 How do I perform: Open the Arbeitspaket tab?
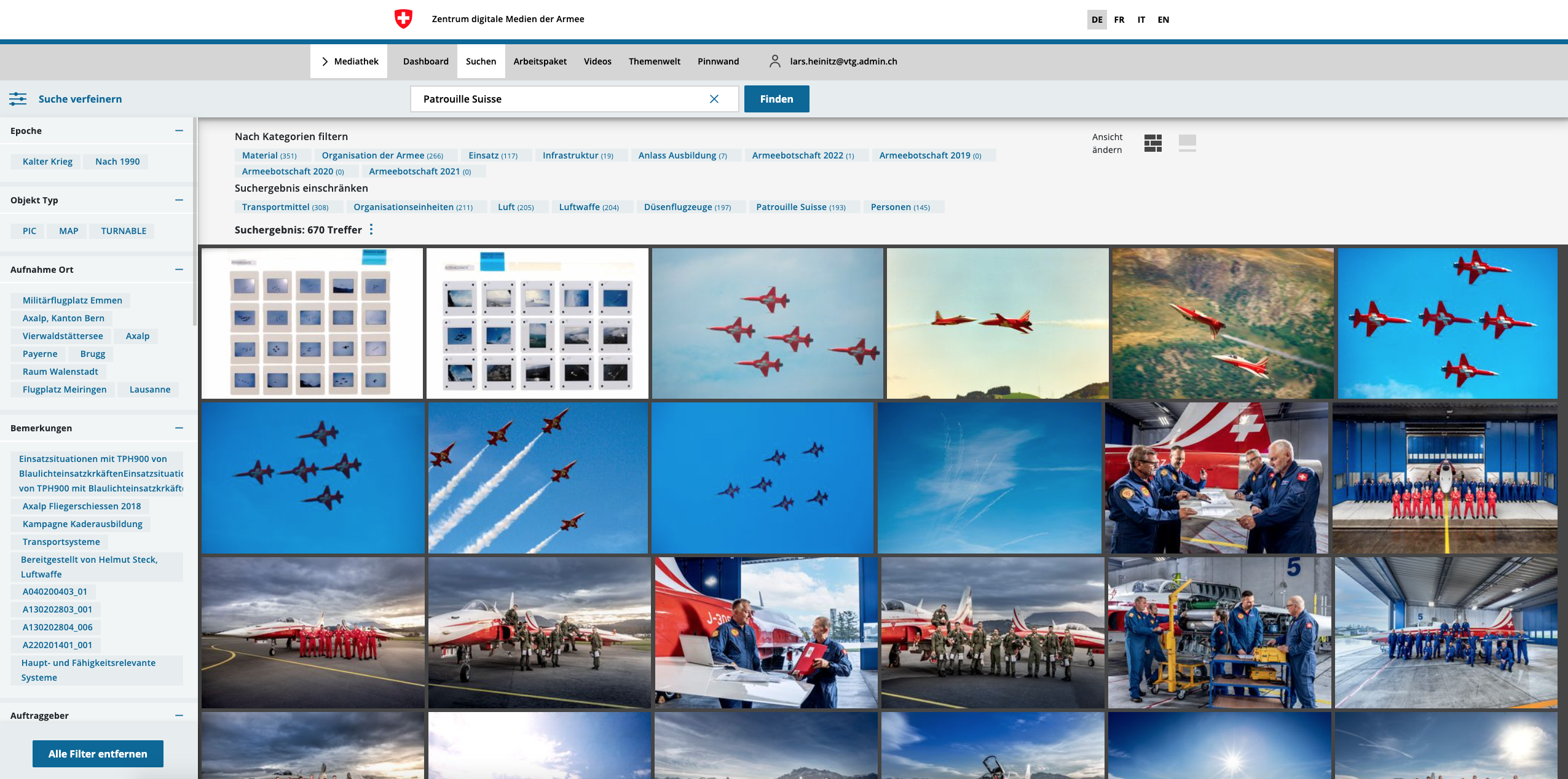tap(540, 61)
